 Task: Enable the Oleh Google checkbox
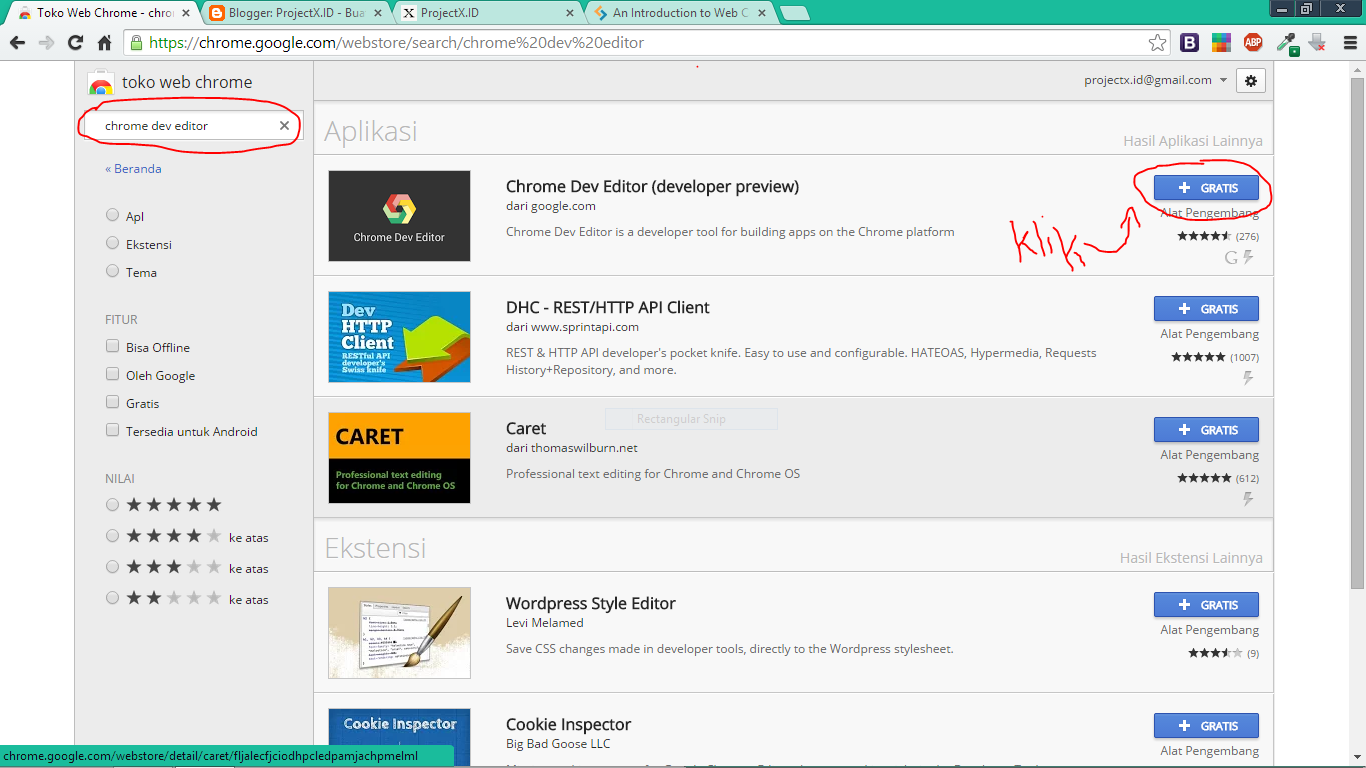click(x=112, y=375)
